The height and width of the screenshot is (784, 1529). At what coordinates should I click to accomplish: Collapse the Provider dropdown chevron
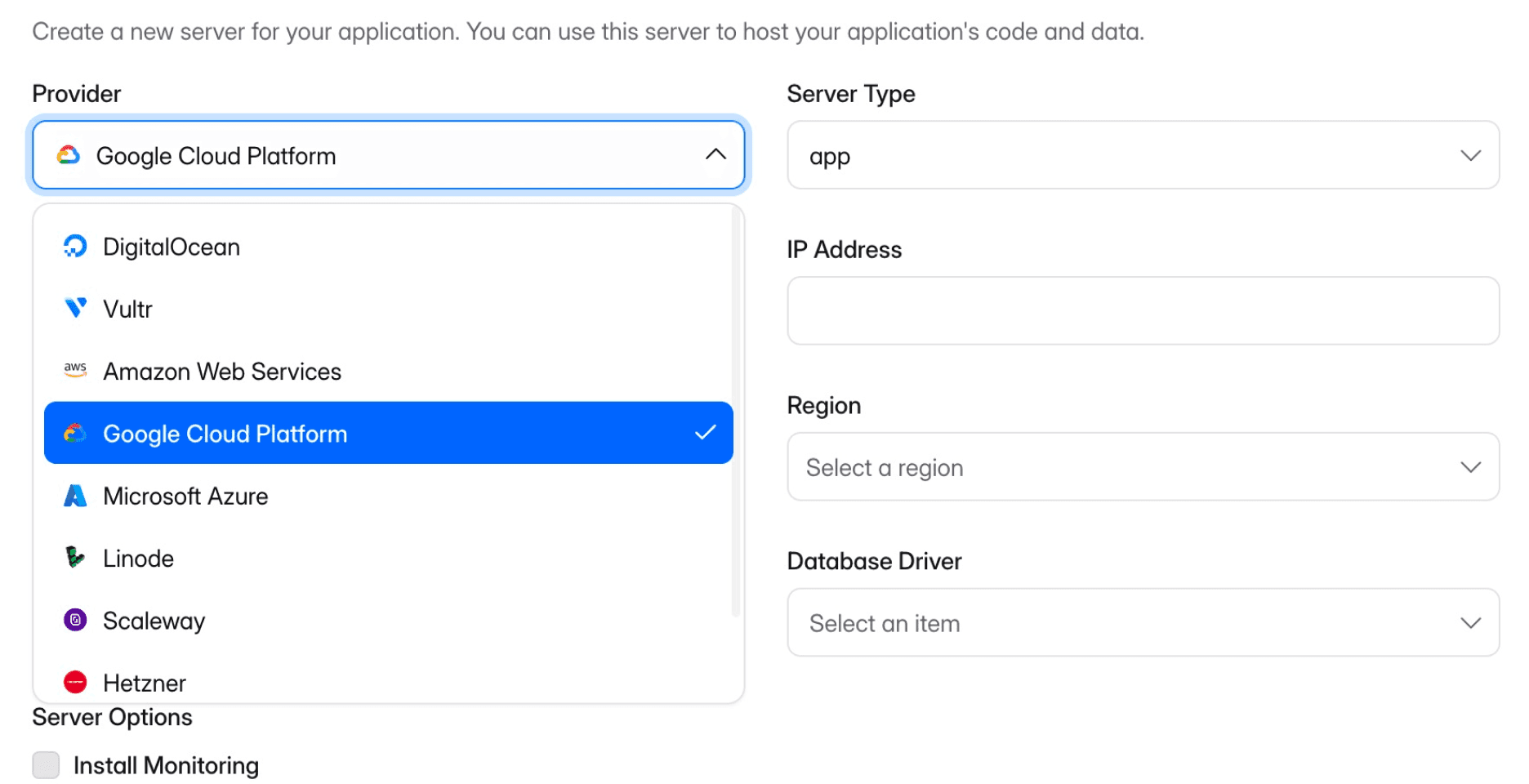pos(715,155)
